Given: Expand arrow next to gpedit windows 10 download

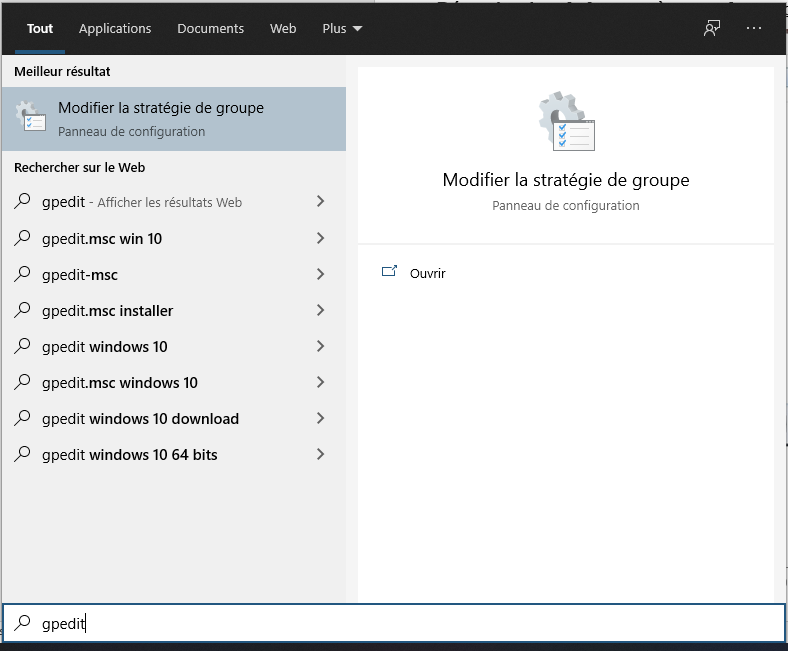Looking at the screenshot, I should pos(321,418).
